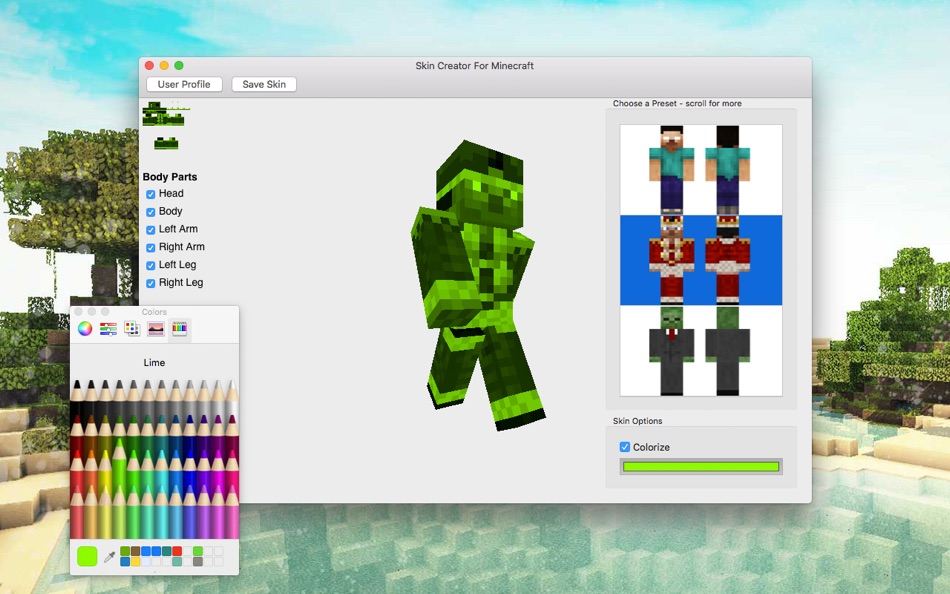This screenshot has height=594, width=950.
Task: Select the red saved swatch
Action: (177, 551)
